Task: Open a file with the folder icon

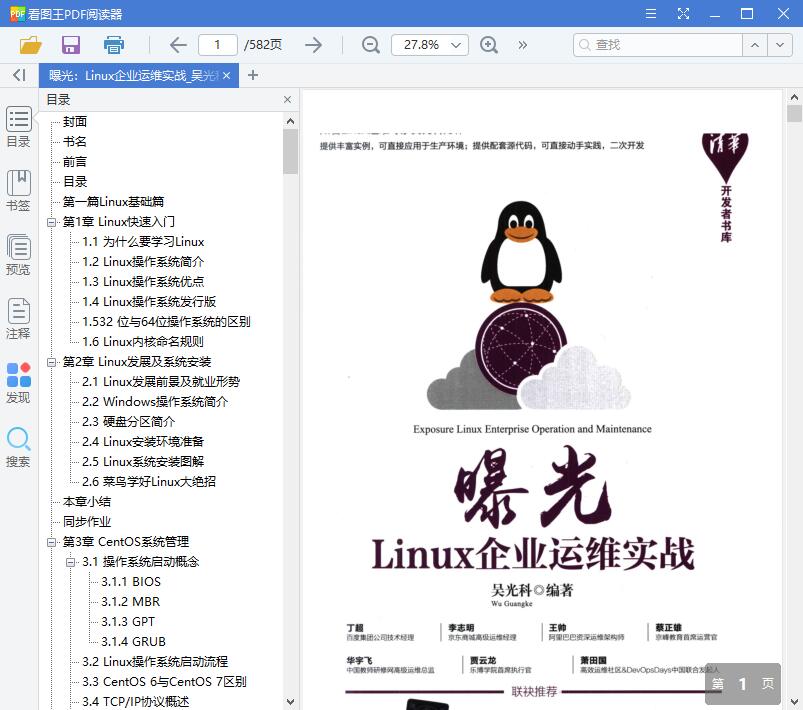Action: tap(30, 45)
